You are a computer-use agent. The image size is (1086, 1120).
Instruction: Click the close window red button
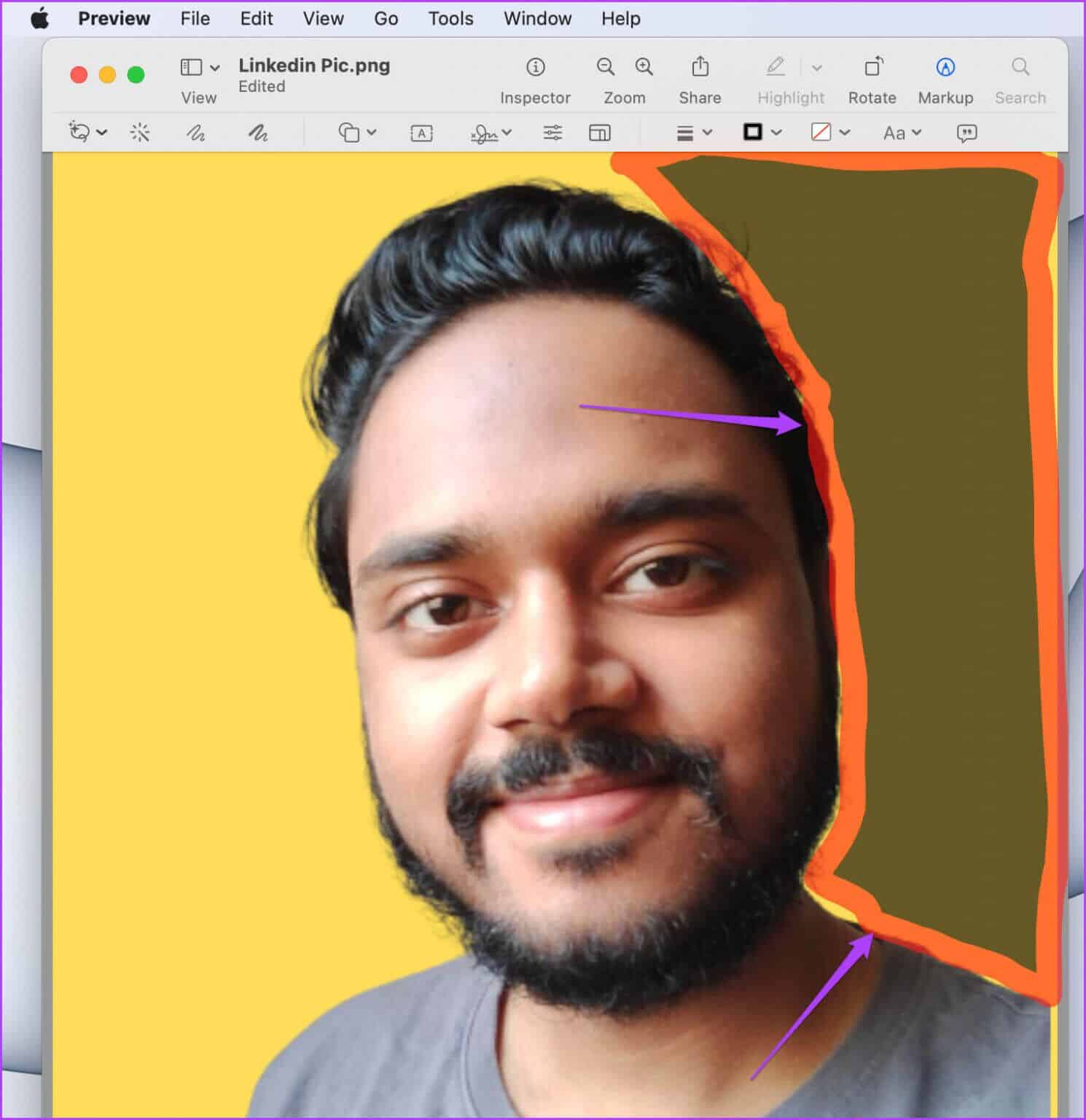79,75
